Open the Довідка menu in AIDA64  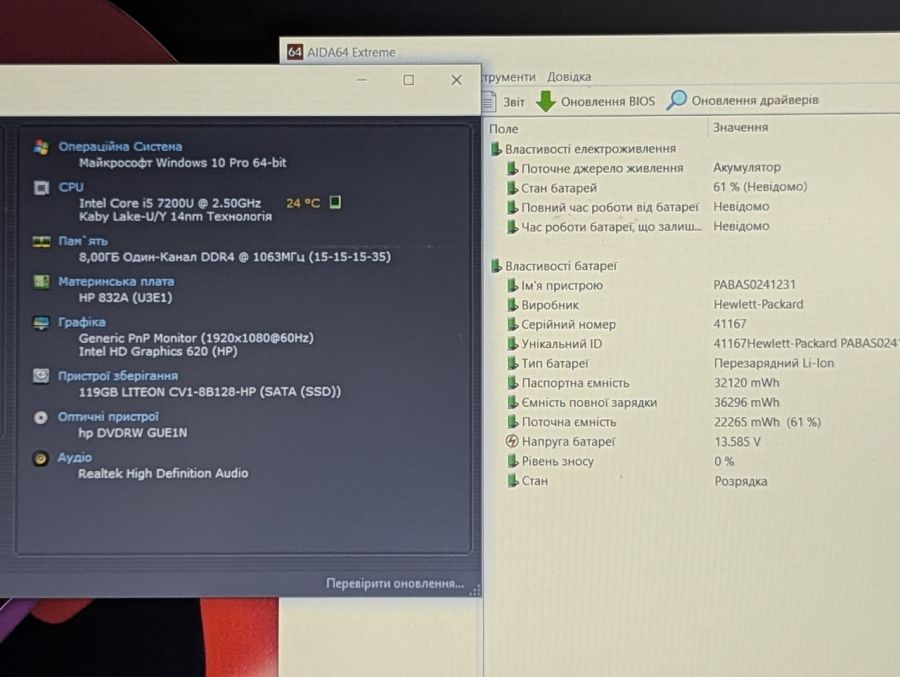569,76
